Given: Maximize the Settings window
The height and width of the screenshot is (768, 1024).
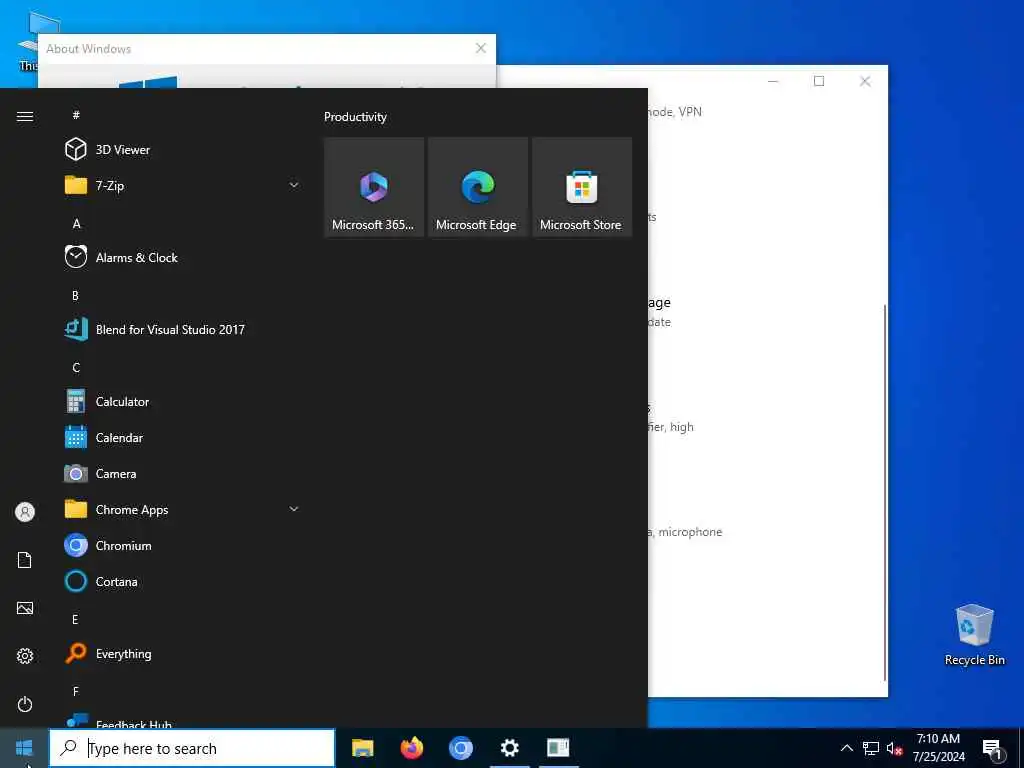Looking at the screenshot, I should pyautogui.click(x=819, y=81).
